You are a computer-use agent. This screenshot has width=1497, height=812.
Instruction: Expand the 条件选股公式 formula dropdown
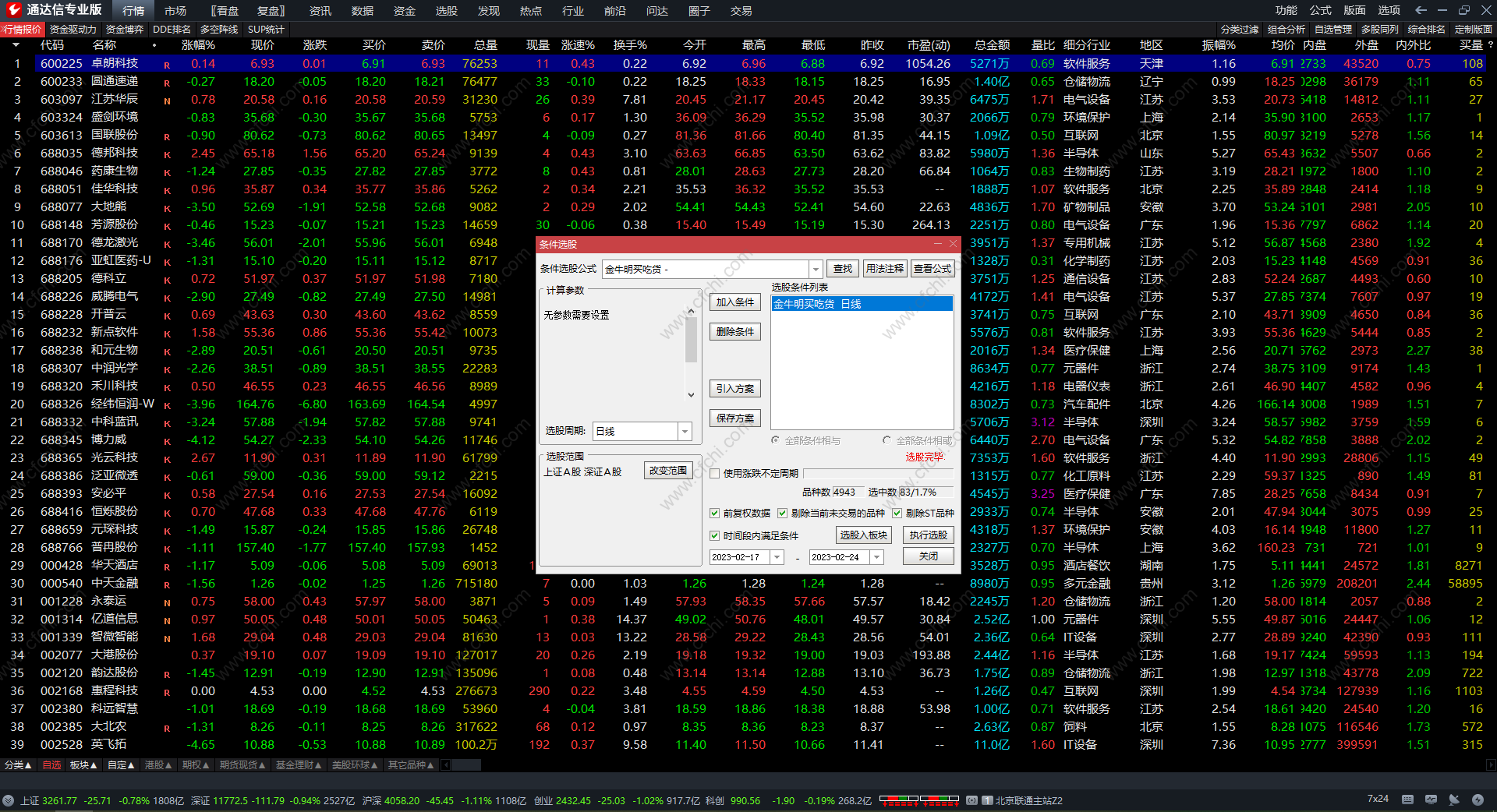tap(816, 270)
